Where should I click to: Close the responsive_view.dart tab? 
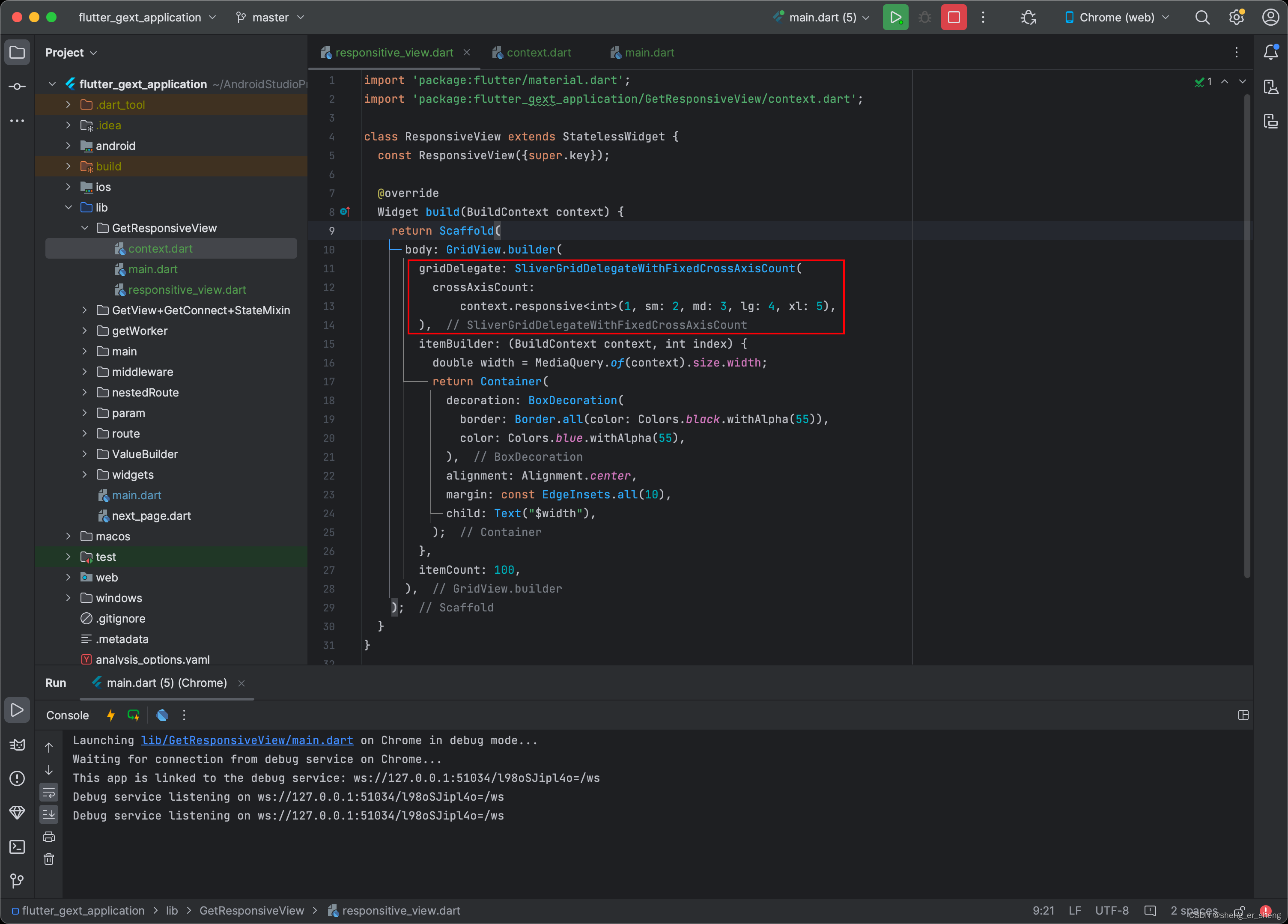pos(467,52)
